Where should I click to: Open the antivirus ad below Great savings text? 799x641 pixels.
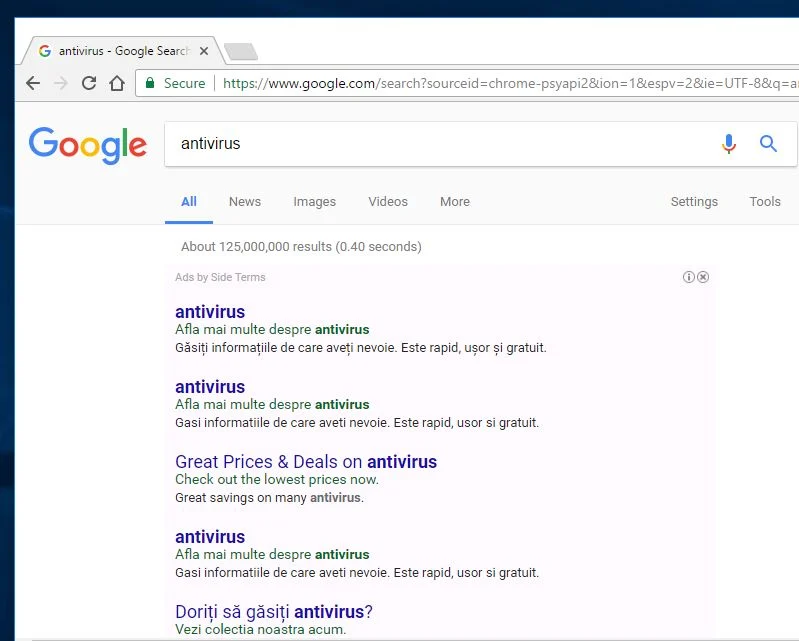pos(210,537)
